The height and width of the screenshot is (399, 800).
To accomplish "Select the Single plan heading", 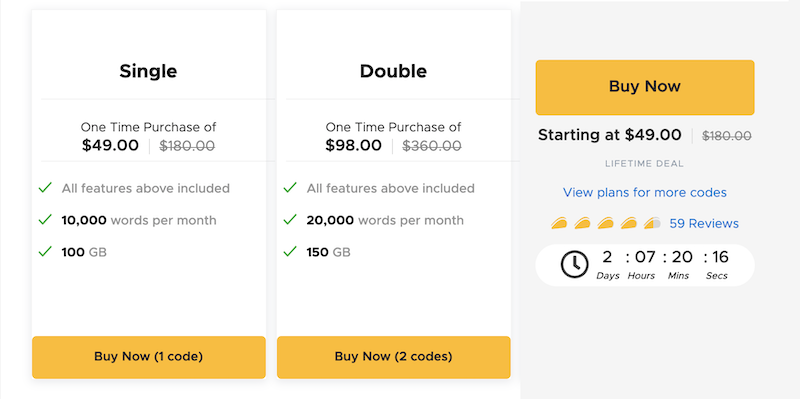I will click(x=148, y=71).
